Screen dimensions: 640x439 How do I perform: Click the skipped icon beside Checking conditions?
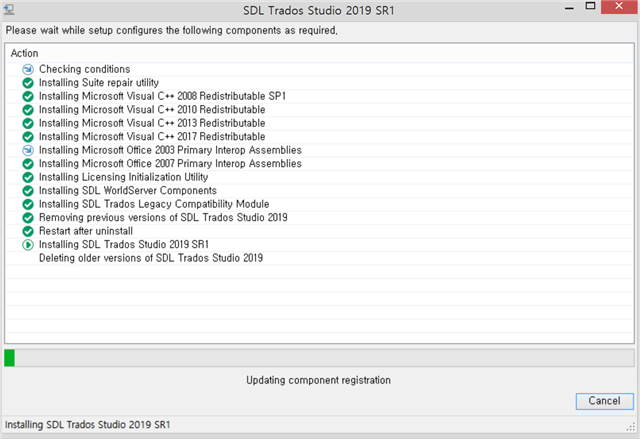[28, 69]
